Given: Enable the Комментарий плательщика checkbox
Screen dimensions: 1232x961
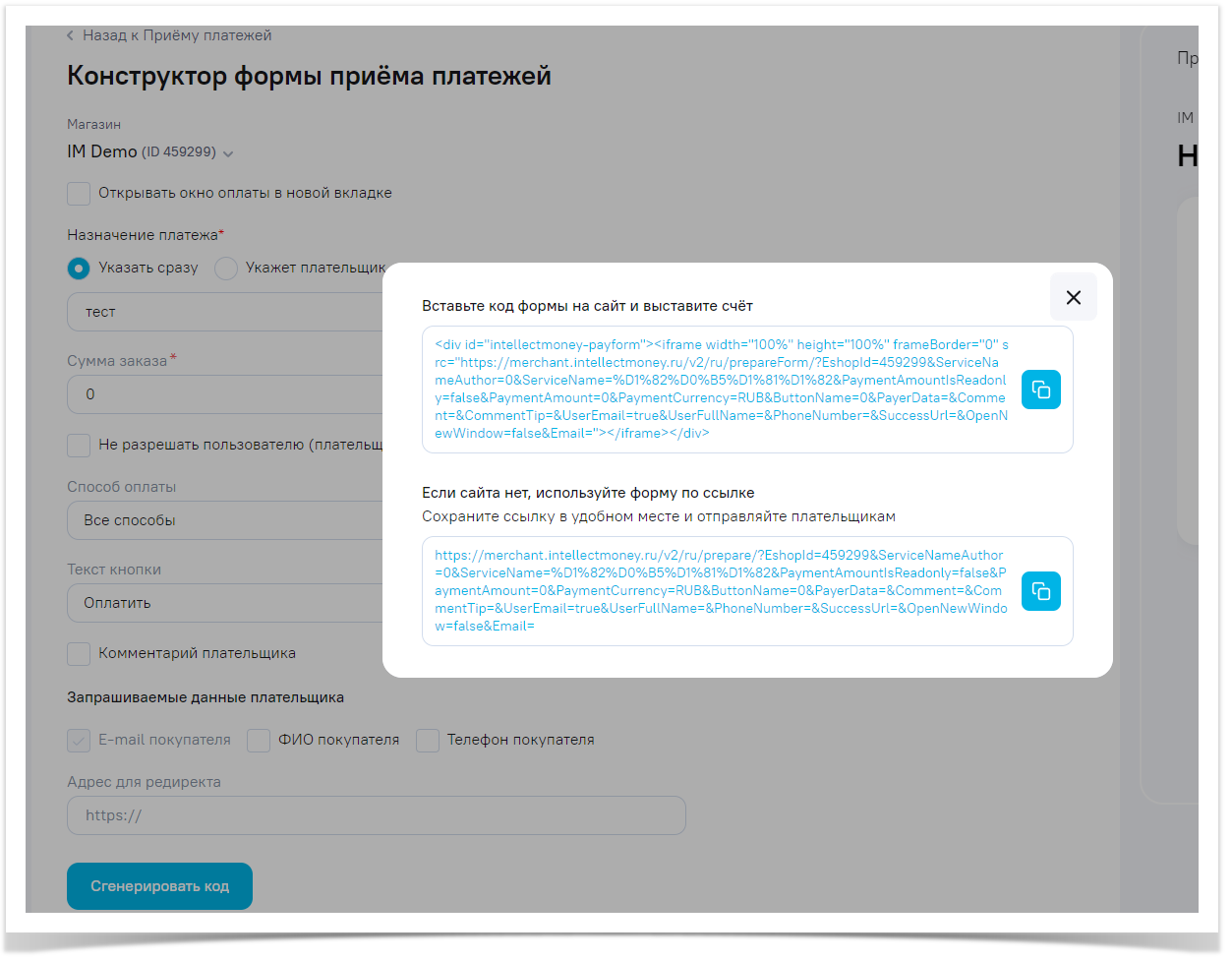Looking at the screenshot, I should tap(79, 653).
